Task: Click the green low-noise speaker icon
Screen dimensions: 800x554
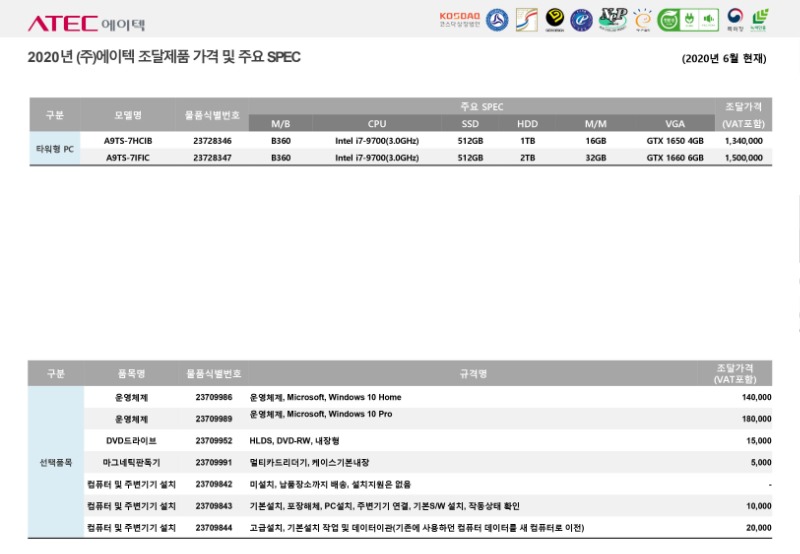Action: coord(709,20)
